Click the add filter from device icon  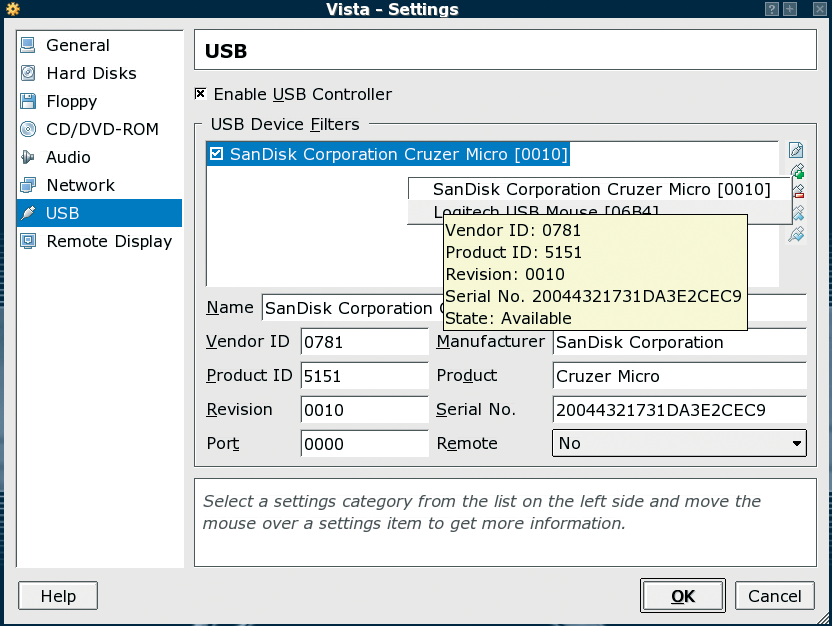click(797, 171)
